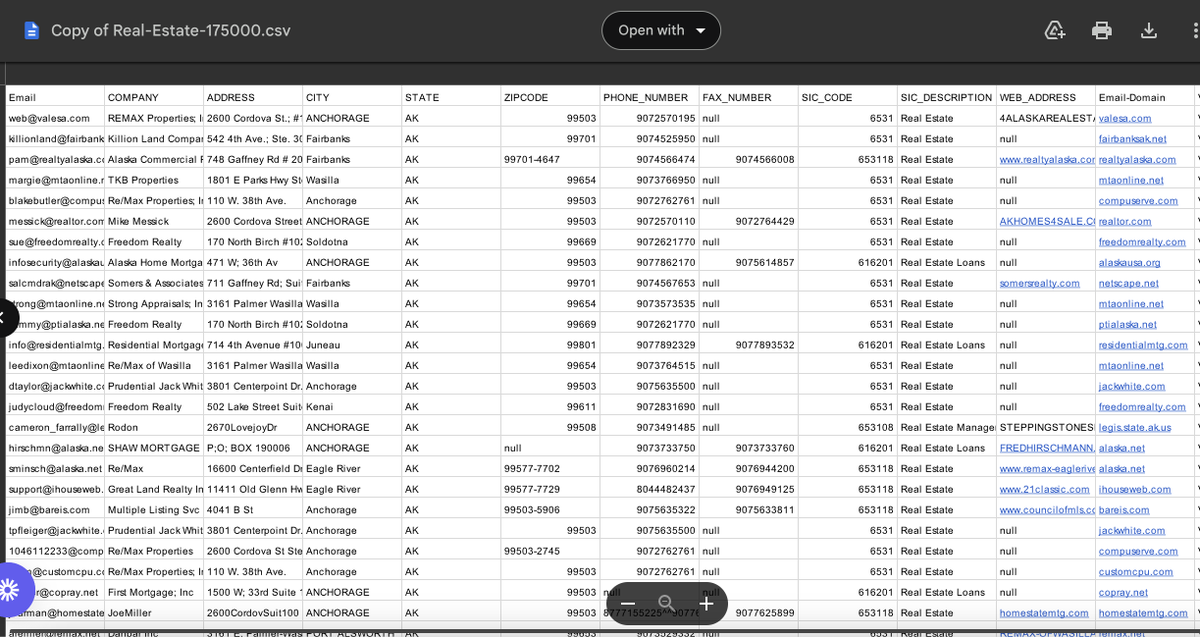Click the zipcode cell '99701-4647'
This screenshot has width=1200, height=637.
tap(550, 159)
